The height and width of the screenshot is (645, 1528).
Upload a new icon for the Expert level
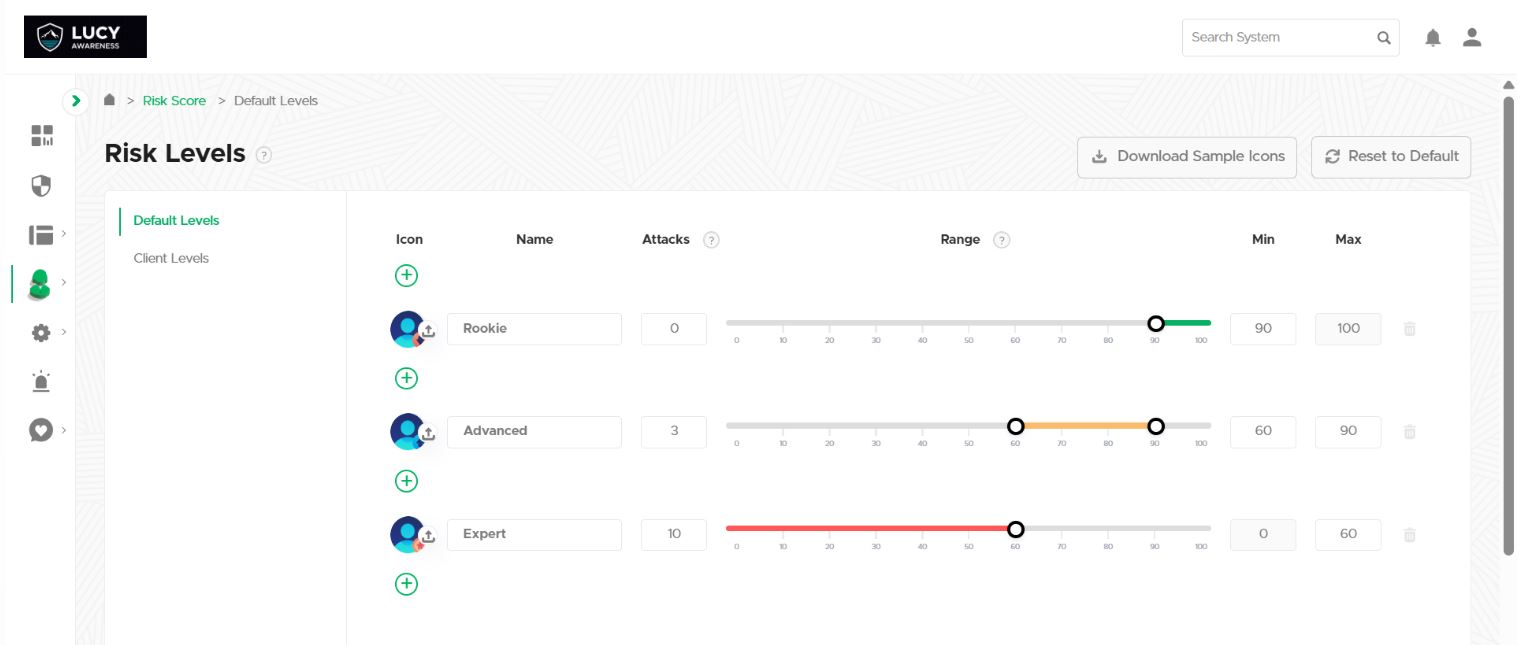pos(428,537)
